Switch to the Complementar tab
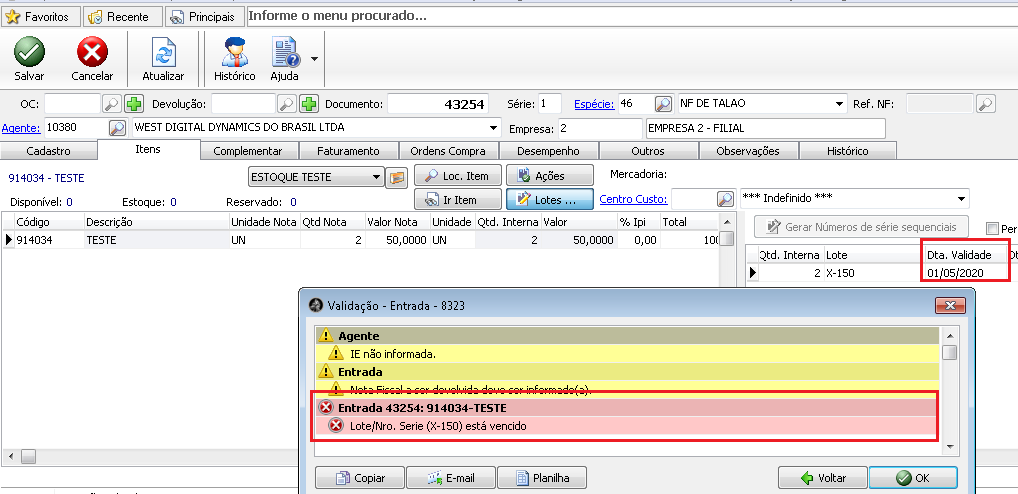Image resolution: width=1018 pixels, height=494 pixels. point(248,151)
